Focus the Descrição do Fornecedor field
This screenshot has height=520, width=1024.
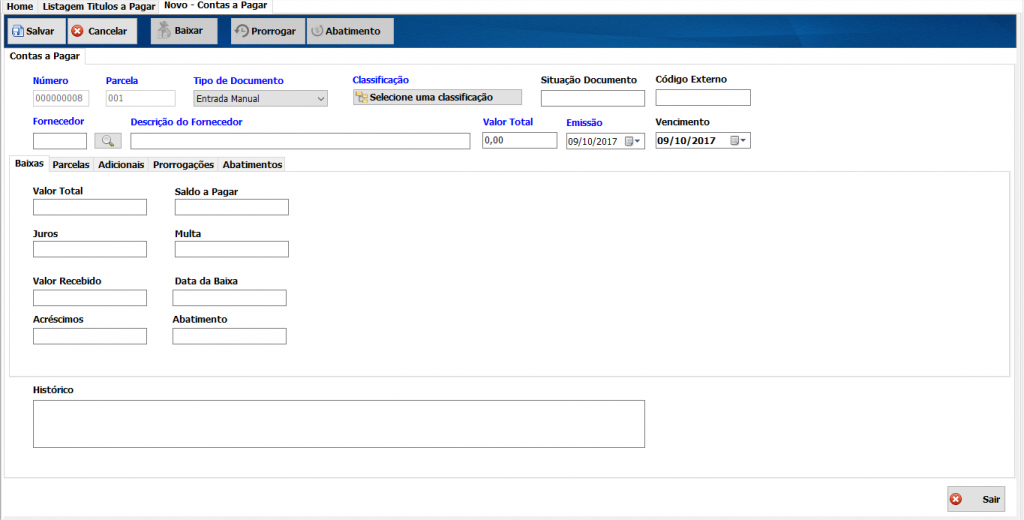[x=299, y=141]
